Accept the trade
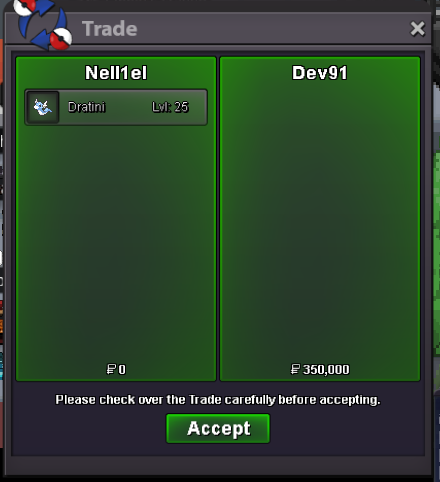Screen dimensions: 440x482 [218, 428]
